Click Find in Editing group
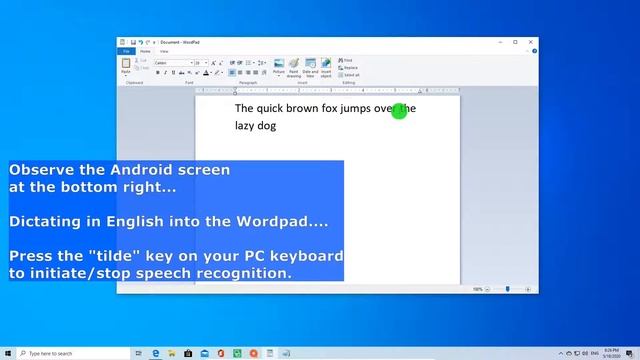Image resolution: width=640 pixels, height=360 pixels. pos(345,60)
